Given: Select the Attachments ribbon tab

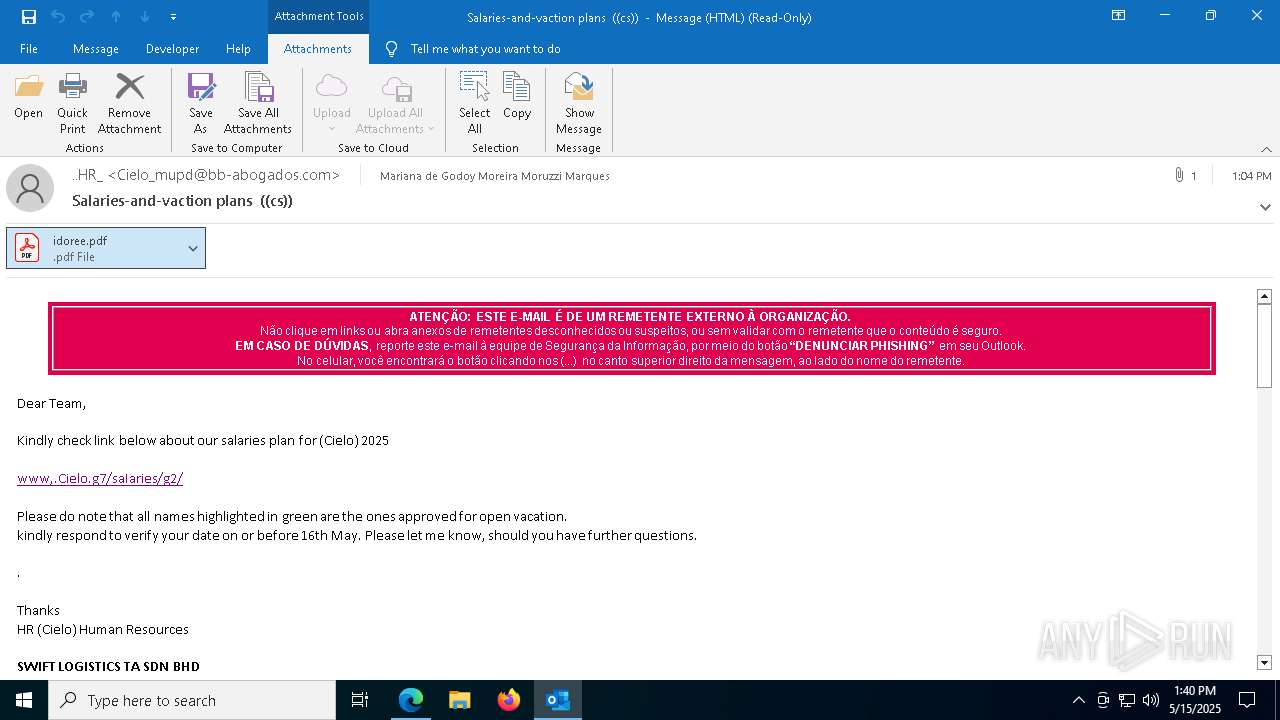Looking at the screenshot, I should (x=318, y=48).
